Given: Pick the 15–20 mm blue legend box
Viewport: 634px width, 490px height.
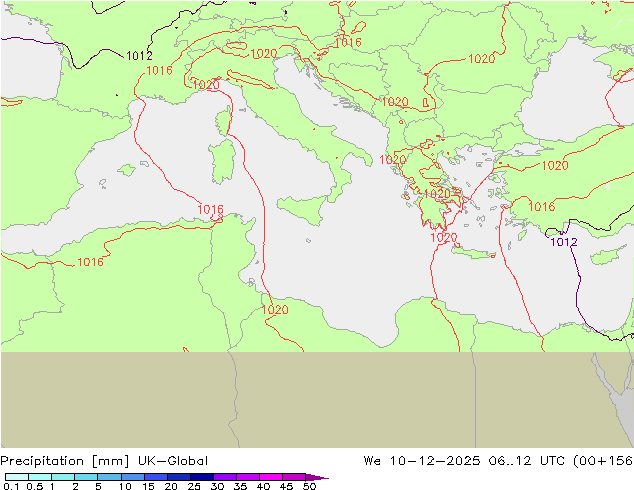Looking at the screenshot, I should tap(155, 477).
